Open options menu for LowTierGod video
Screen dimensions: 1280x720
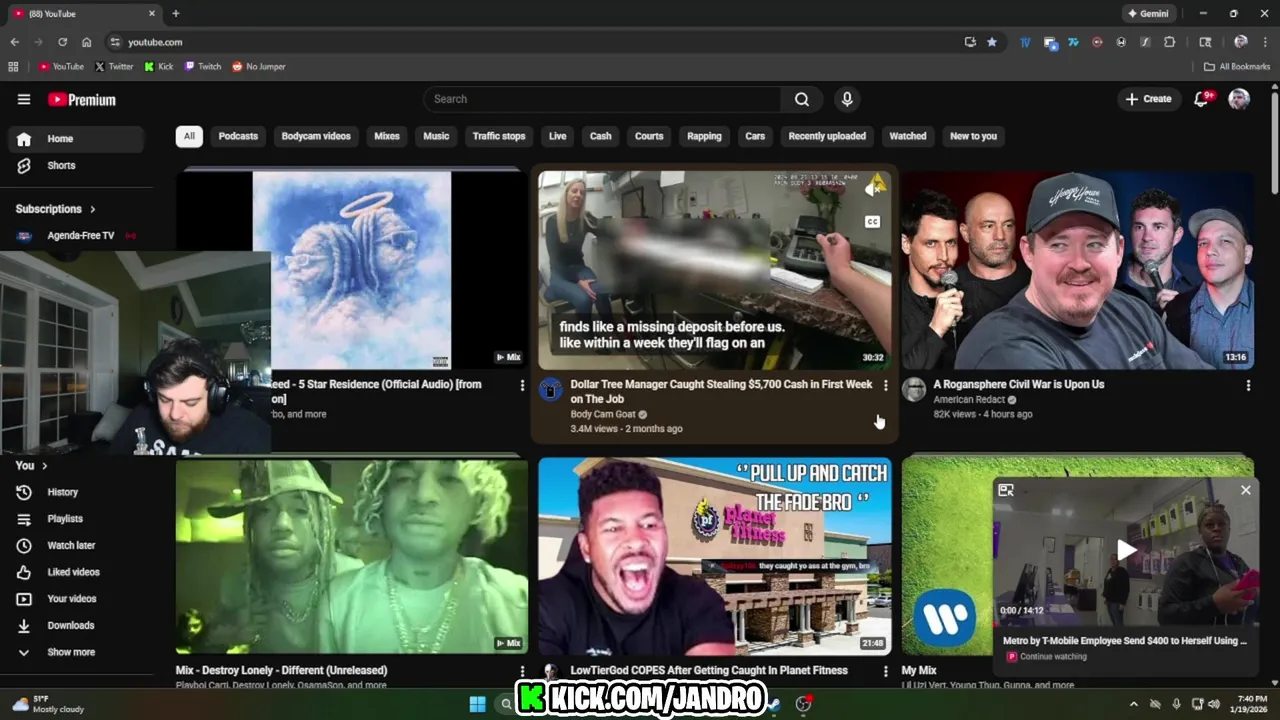pyautogui.click(x=885, y=671)
